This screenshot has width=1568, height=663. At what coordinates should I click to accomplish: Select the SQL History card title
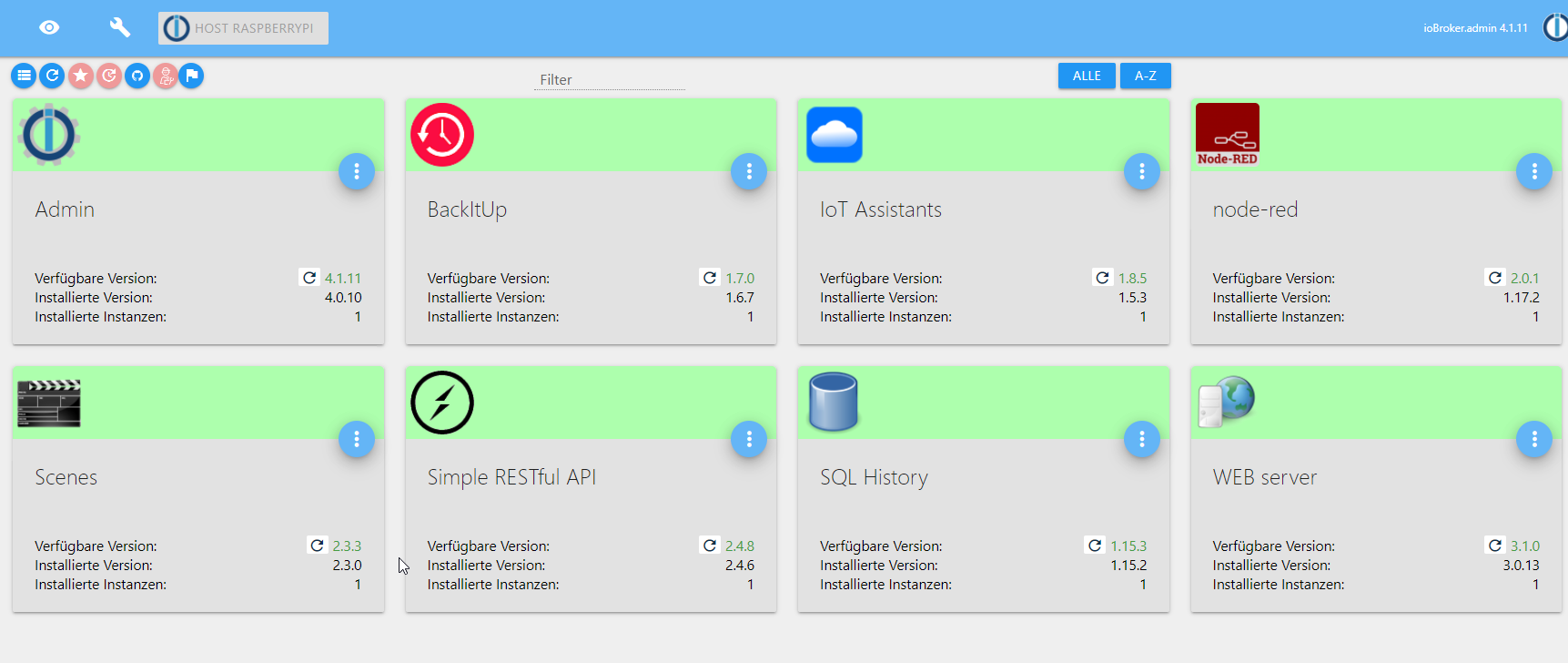(874, 477)
